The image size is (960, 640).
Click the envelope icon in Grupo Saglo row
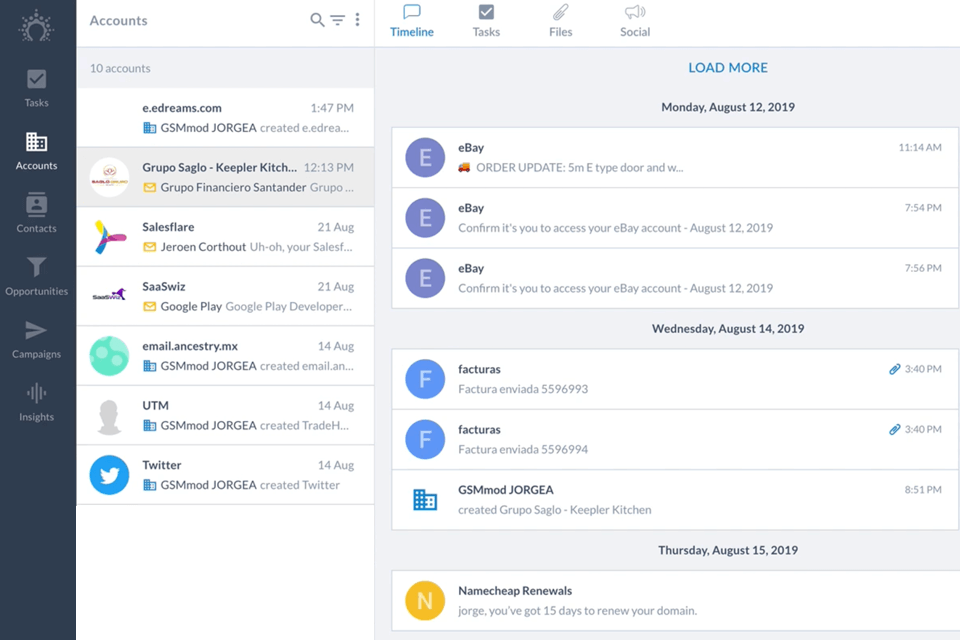tap(149, 187)
